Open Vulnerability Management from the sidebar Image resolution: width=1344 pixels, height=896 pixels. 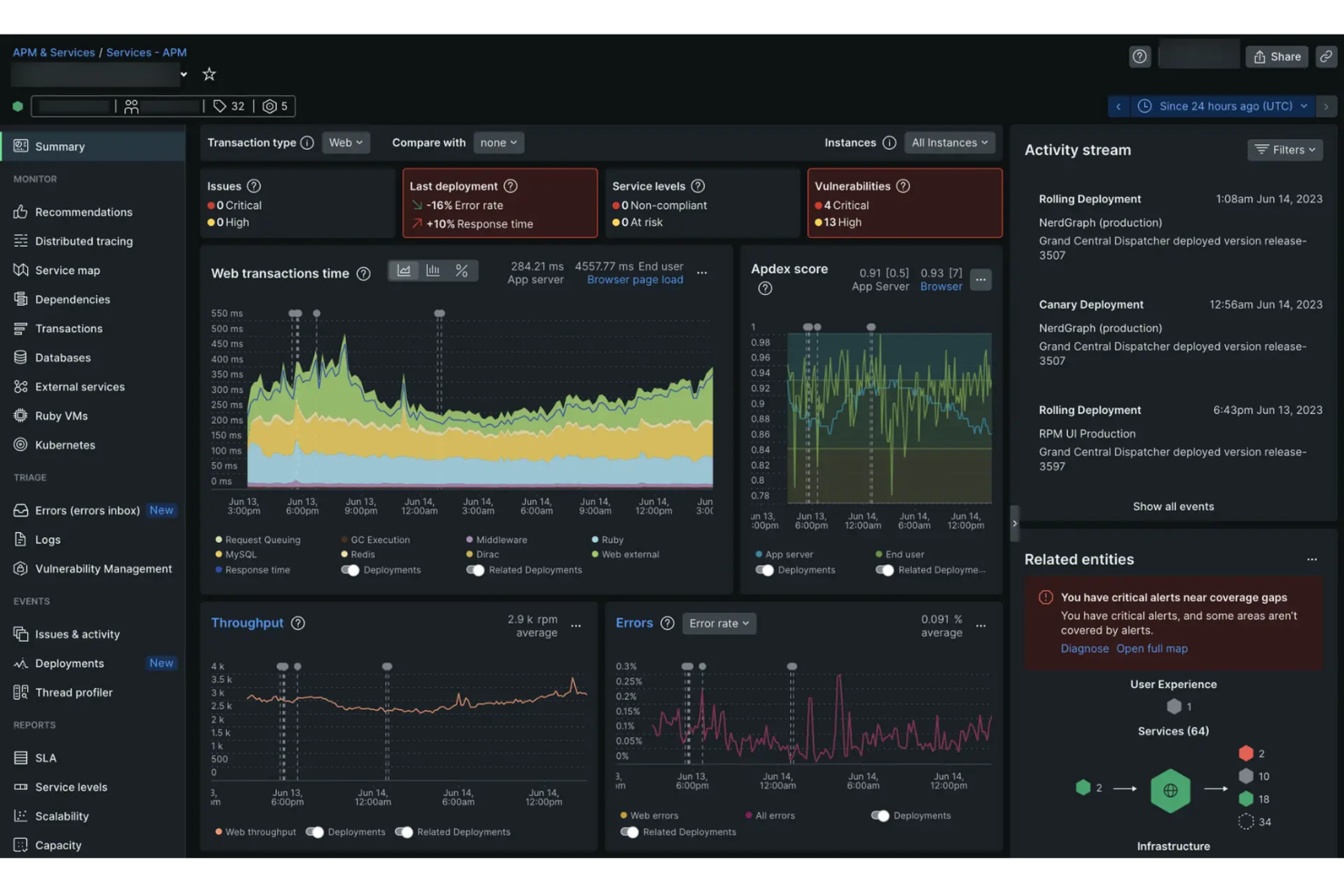[x=102, y=568]
